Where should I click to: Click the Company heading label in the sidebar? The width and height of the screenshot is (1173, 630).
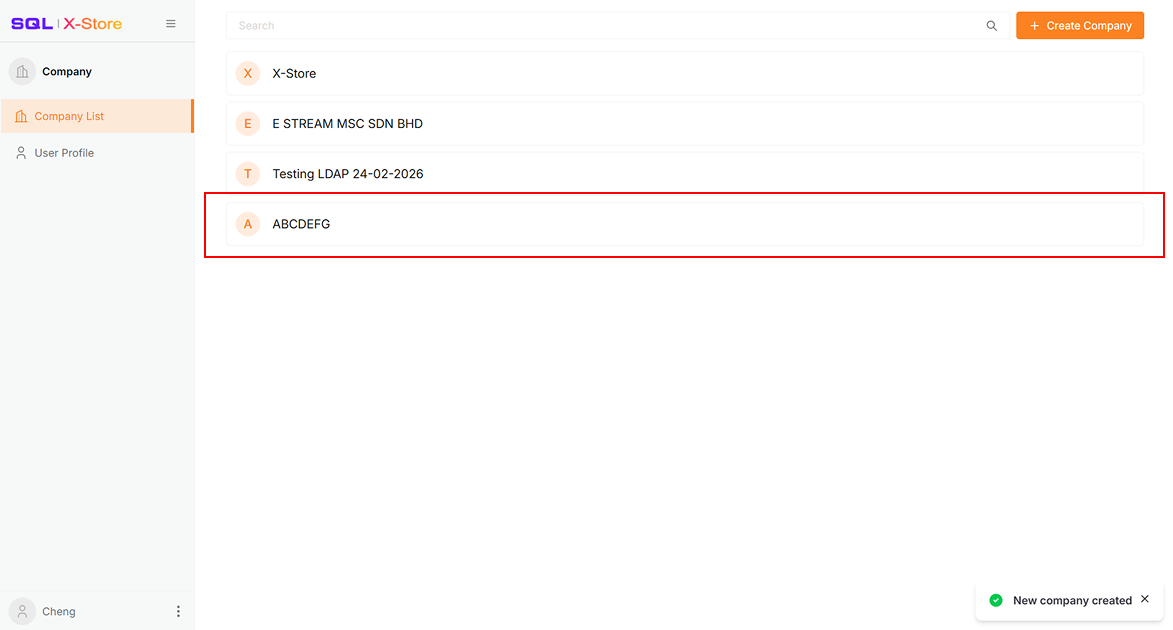pos(67,72)
